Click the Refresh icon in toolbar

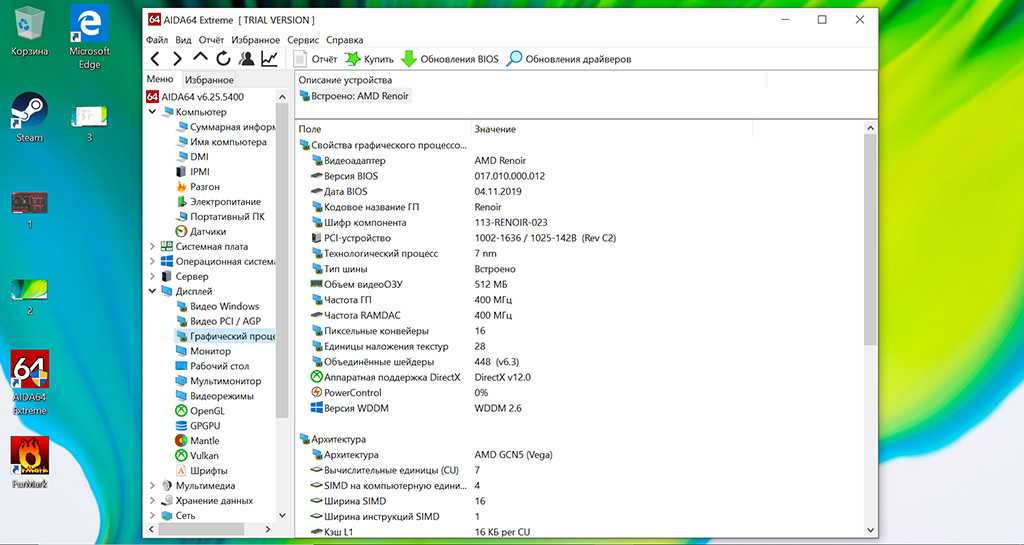click(223, 59)
